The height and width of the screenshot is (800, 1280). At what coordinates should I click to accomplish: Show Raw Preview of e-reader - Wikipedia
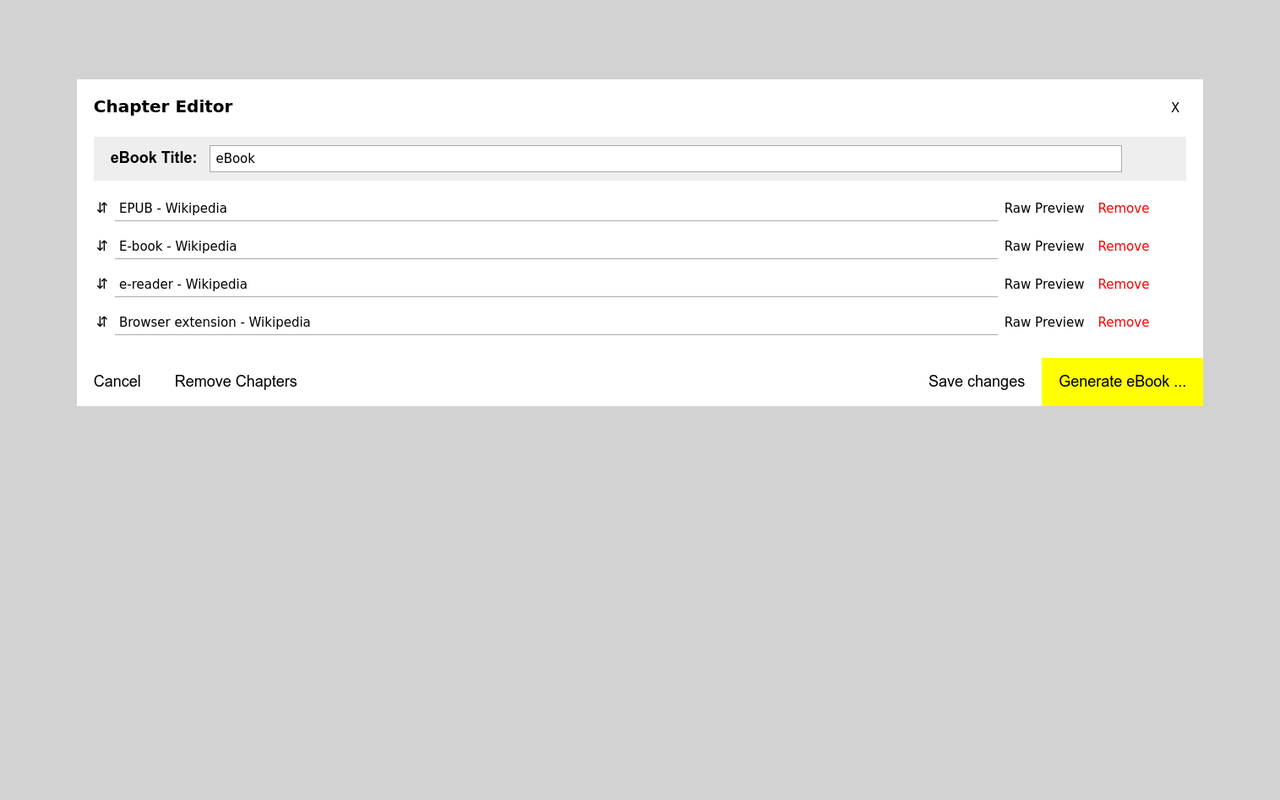(1044, 284)
